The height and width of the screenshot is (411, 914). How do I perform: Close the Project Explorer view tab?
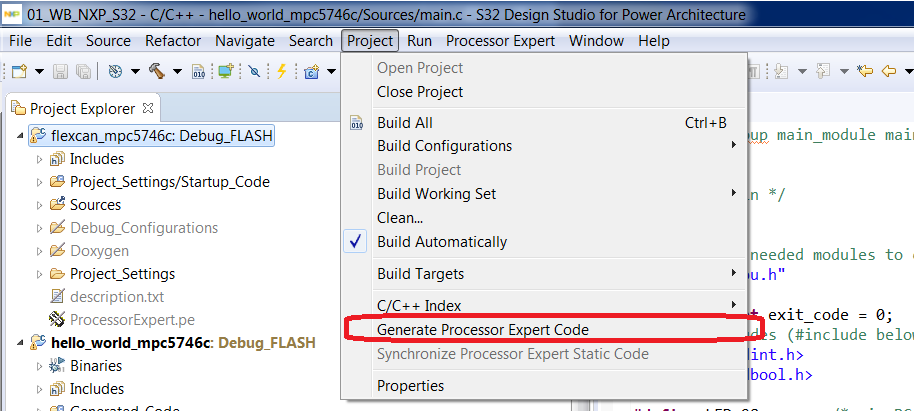coord(147,108)
